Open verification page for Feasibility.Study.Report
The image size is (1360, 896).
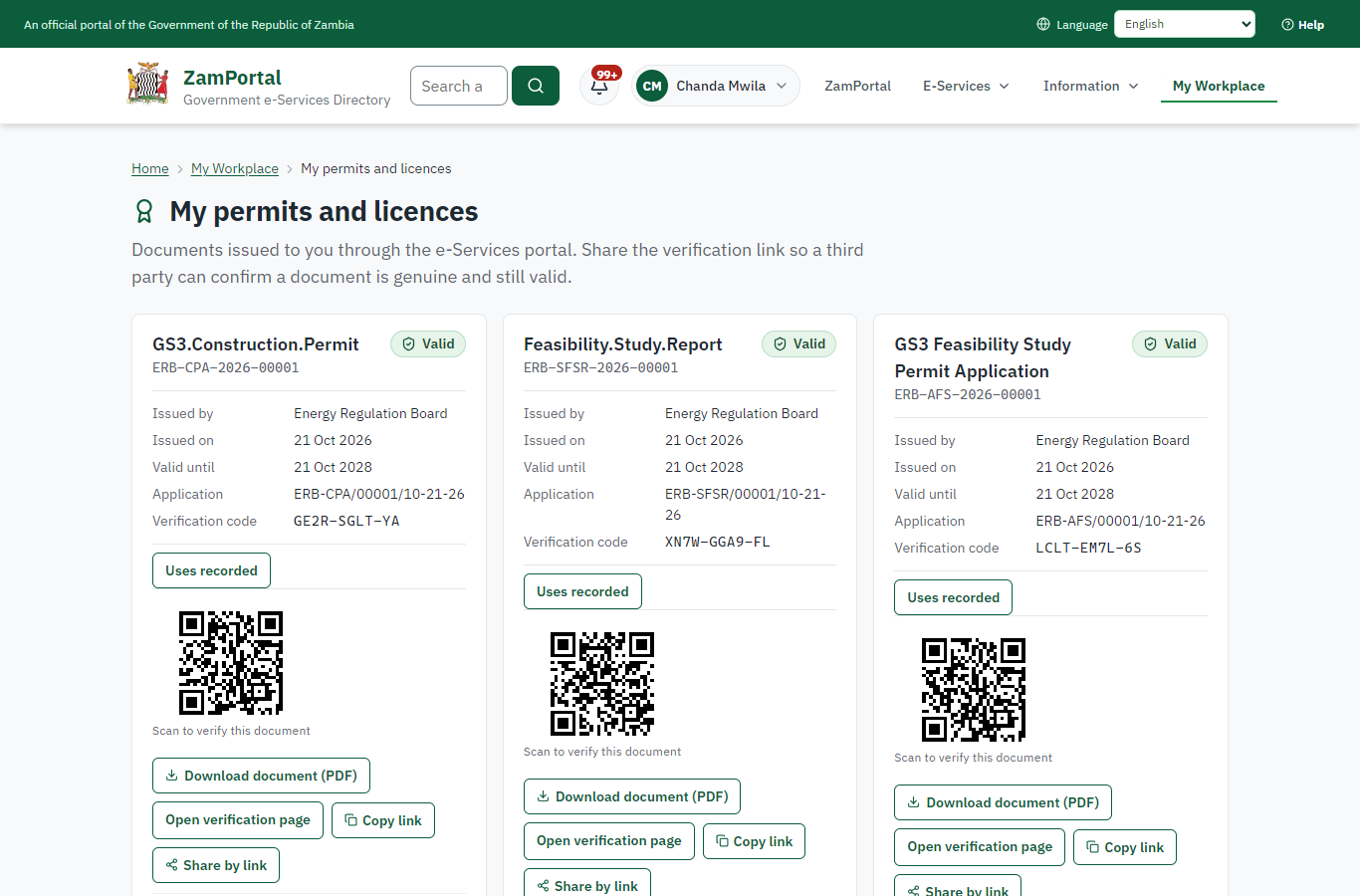pyautogui.click(x=609, y=841)
